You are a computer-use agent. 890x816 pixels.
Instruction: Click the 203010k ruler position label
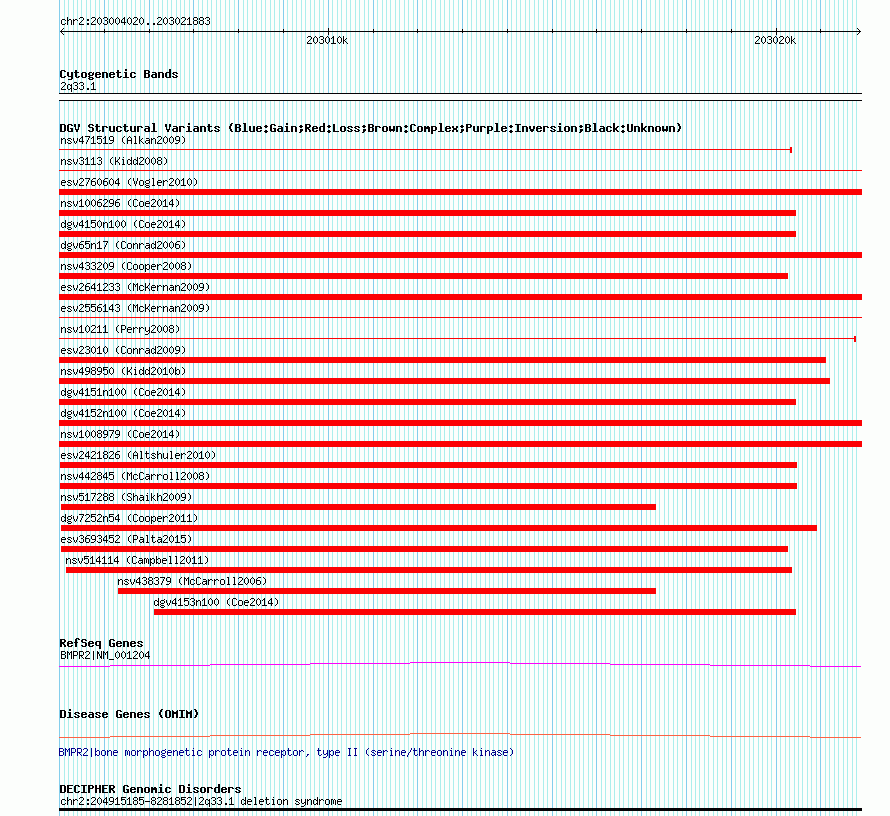point(327,40)
